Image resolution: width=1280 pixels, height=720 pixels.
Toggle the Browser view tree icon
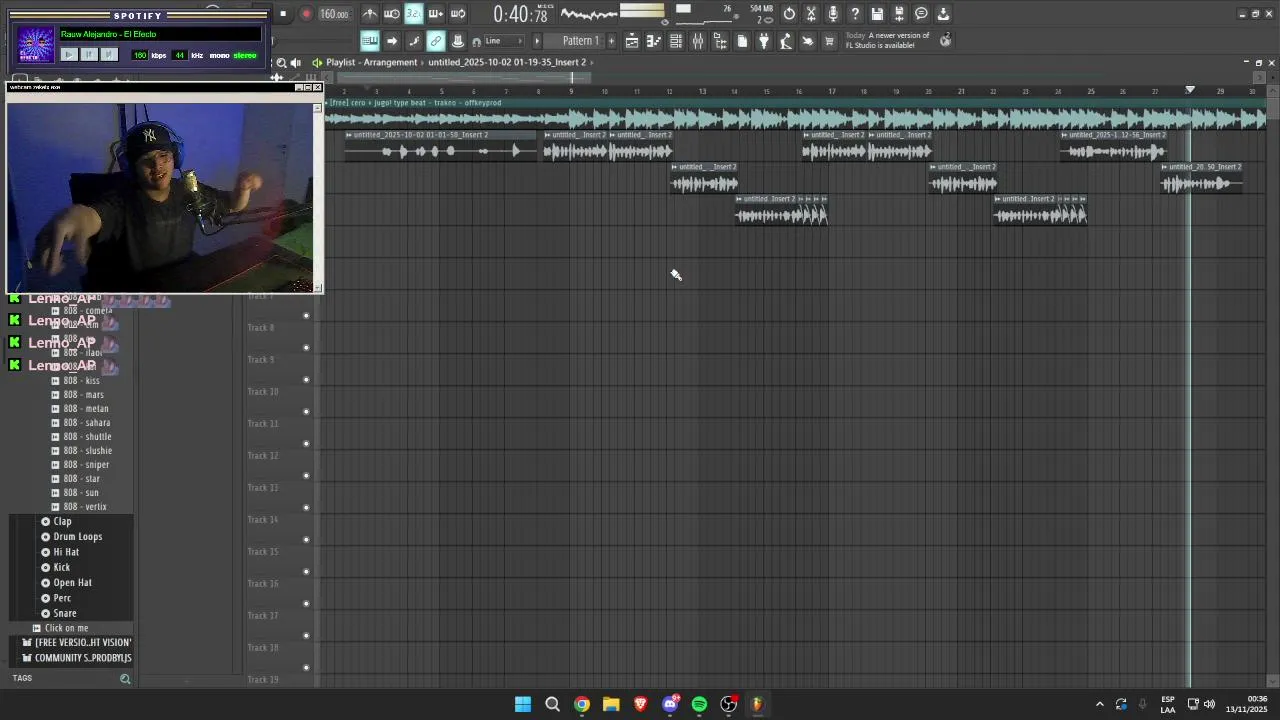[x=720, y=41]
